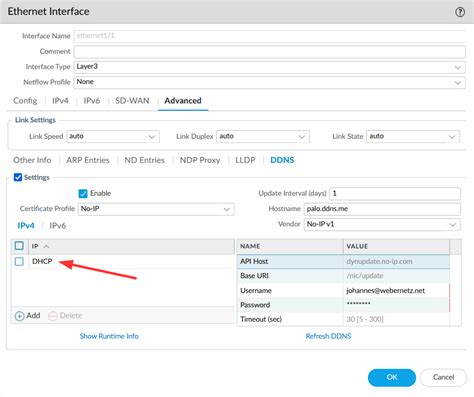Open the NDP Proxy sub-tab
Viewport: 474px width, 397px height.
[x=200, y=160]
